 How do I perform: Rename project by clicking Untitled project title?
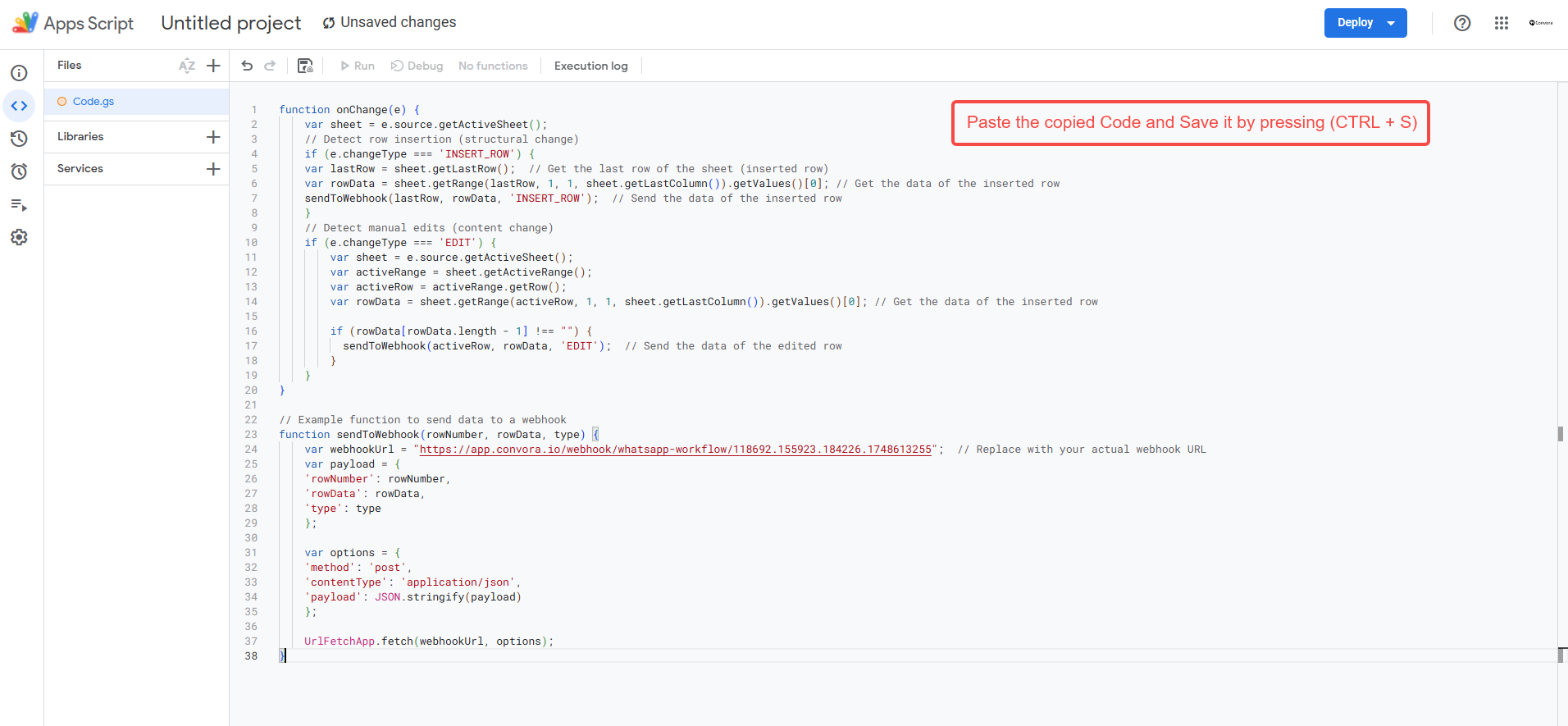231,23
